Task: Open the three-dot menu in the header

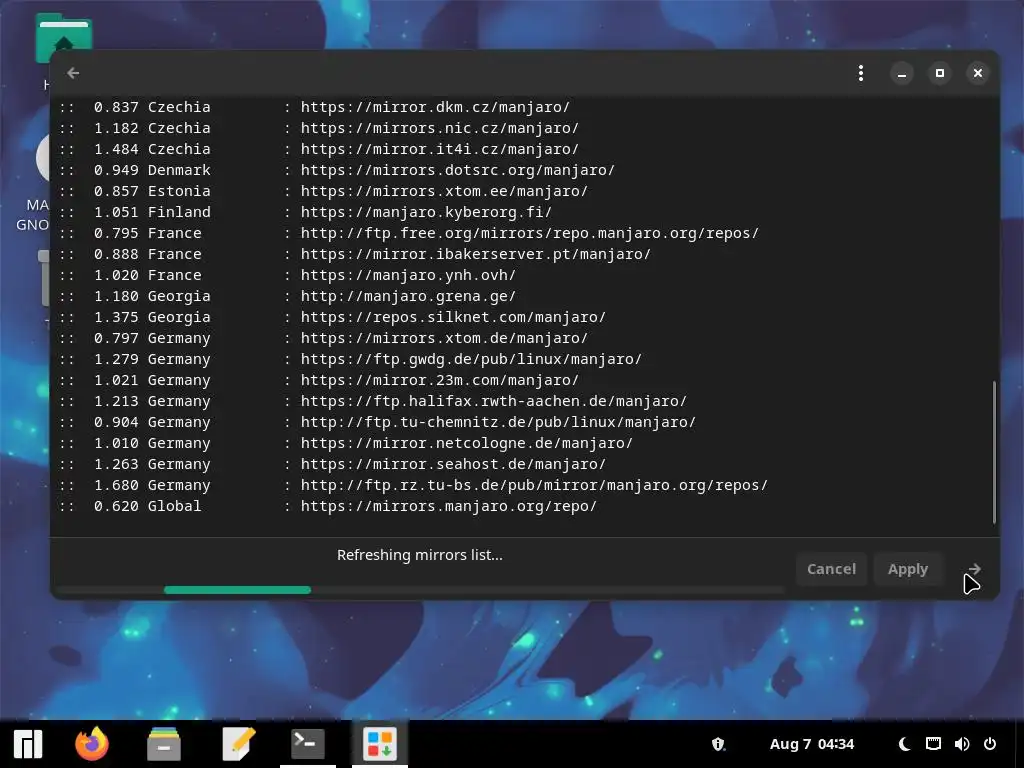Action: tap(861, 73)
